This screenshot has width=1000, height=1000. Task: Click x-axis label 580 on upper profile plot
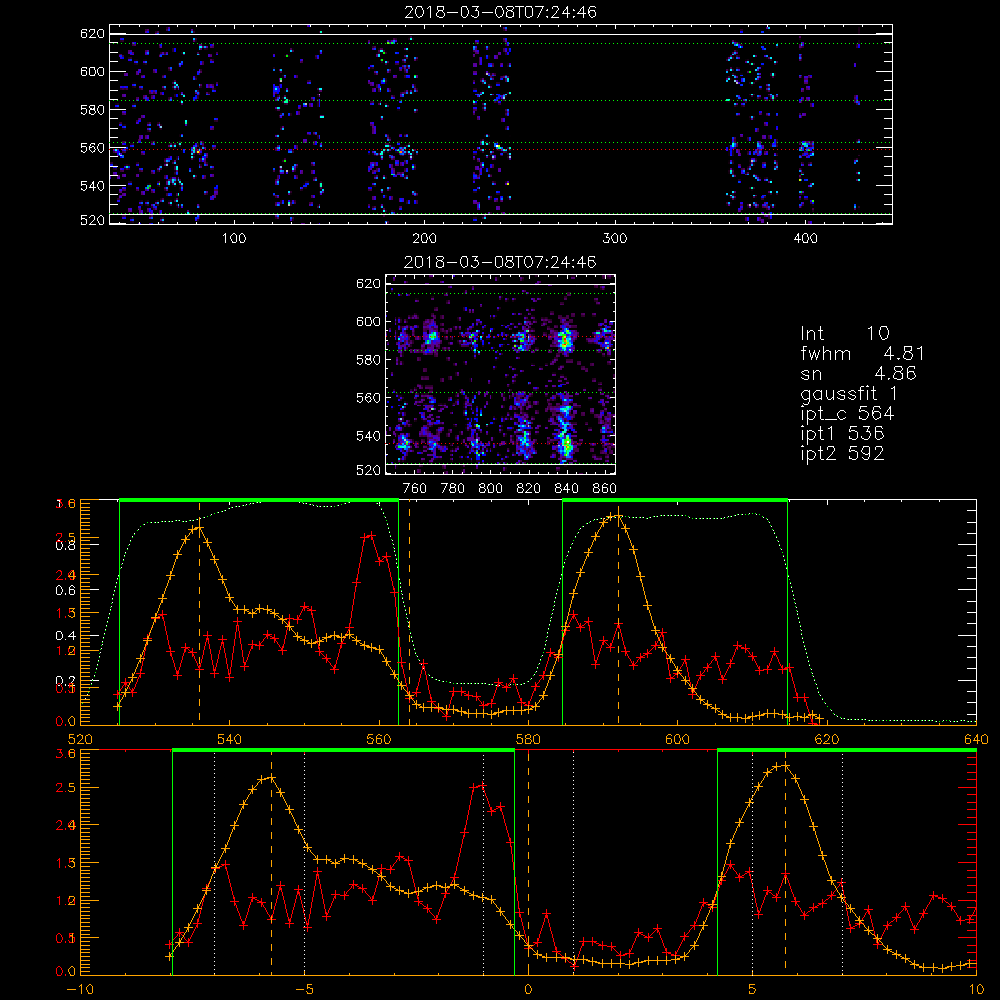(x=528, y=739)
